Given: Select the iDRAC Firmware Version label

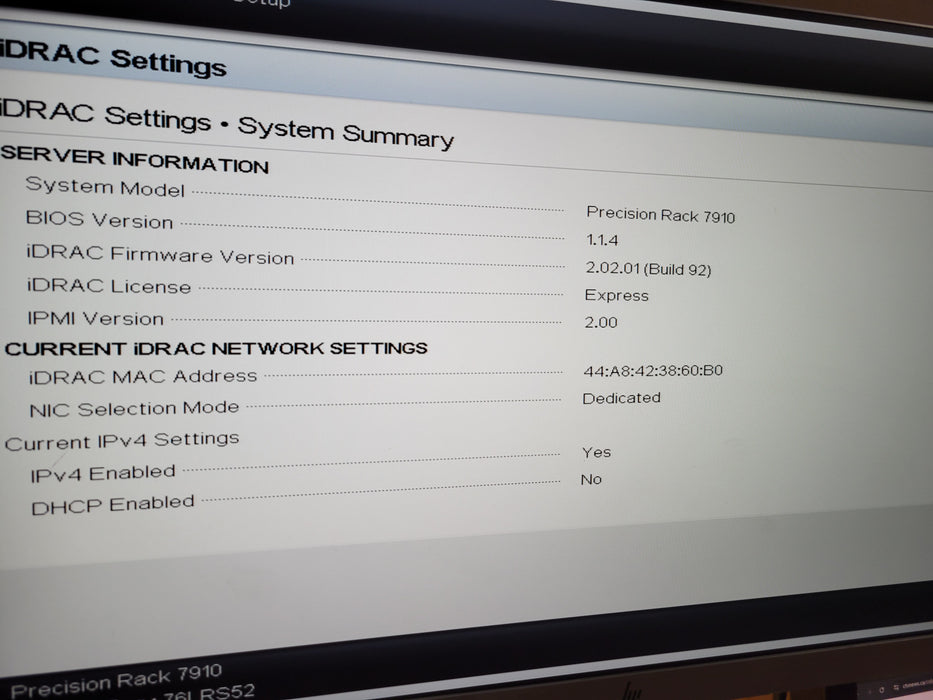Looking at the screenshot, I should (x=160, y=254).
